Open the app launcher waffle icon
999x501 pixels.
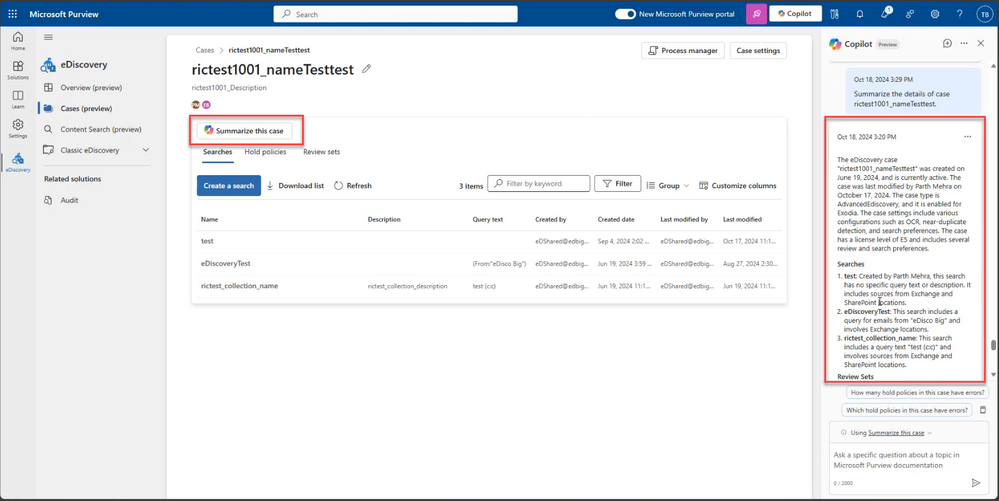13,13
